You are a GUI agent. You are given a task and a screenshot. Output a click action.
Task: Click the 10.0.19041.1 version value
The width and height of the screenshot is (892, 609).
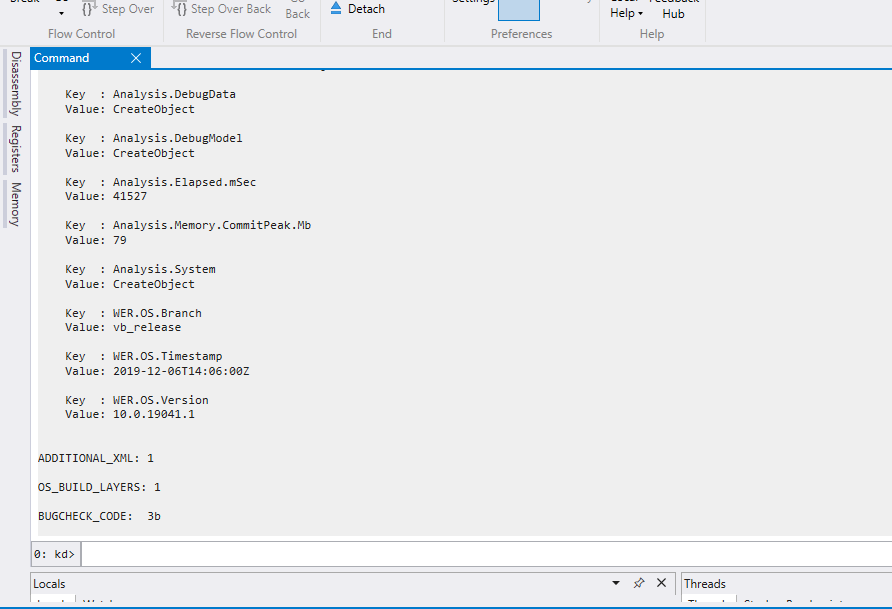point(154,415)
